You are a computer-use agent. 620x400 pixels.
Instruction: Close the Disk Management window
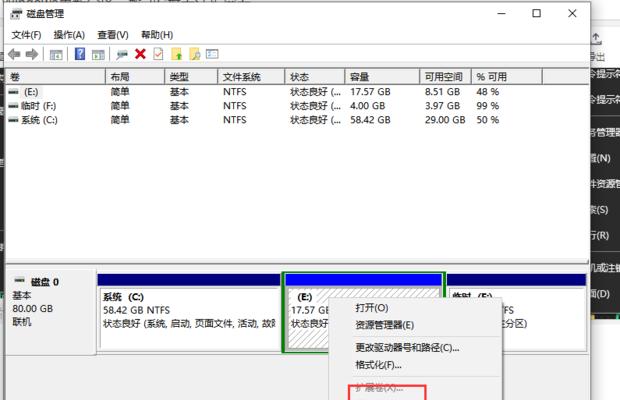[x=572, y=14]
